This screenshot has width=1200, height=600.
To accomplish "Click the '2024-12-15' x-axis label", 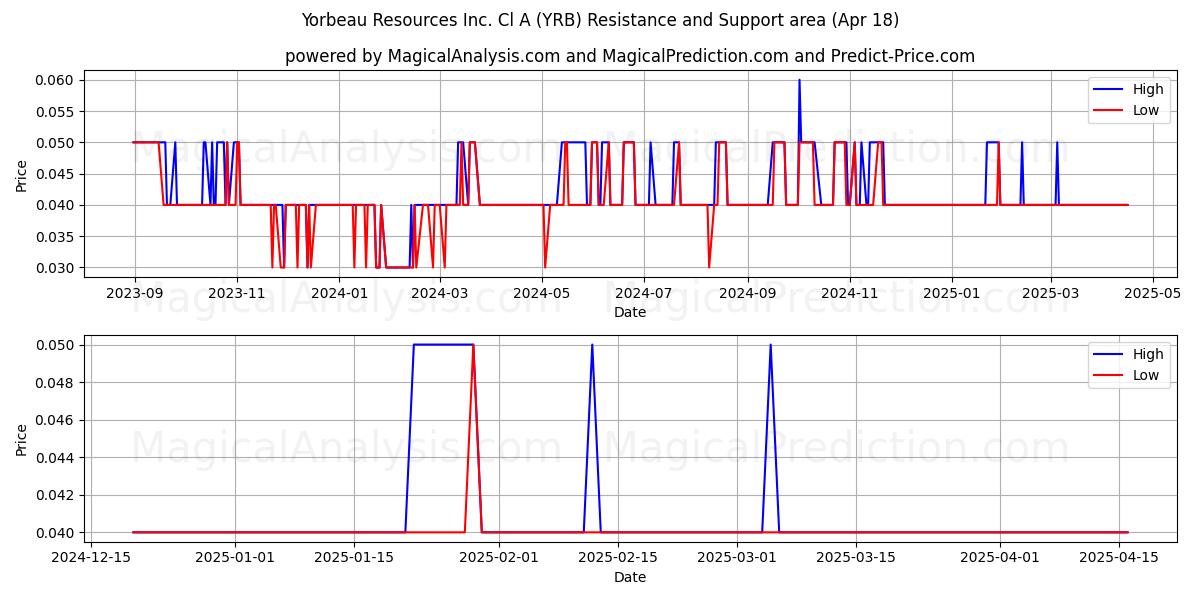I will pyautogui.click(x=92, y=559).
